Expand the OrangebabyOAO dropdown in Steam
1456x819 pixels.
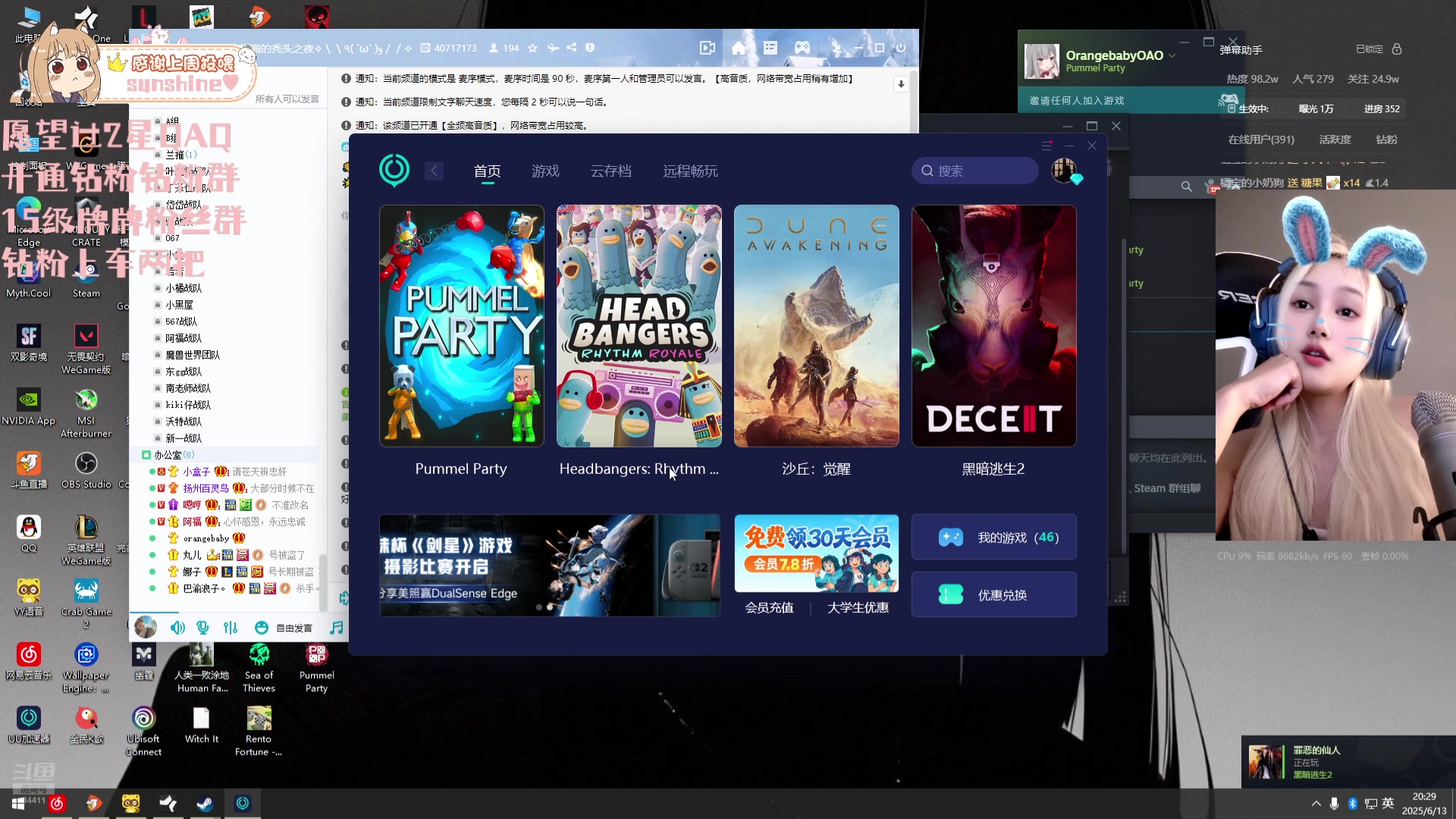(1172, 55)
